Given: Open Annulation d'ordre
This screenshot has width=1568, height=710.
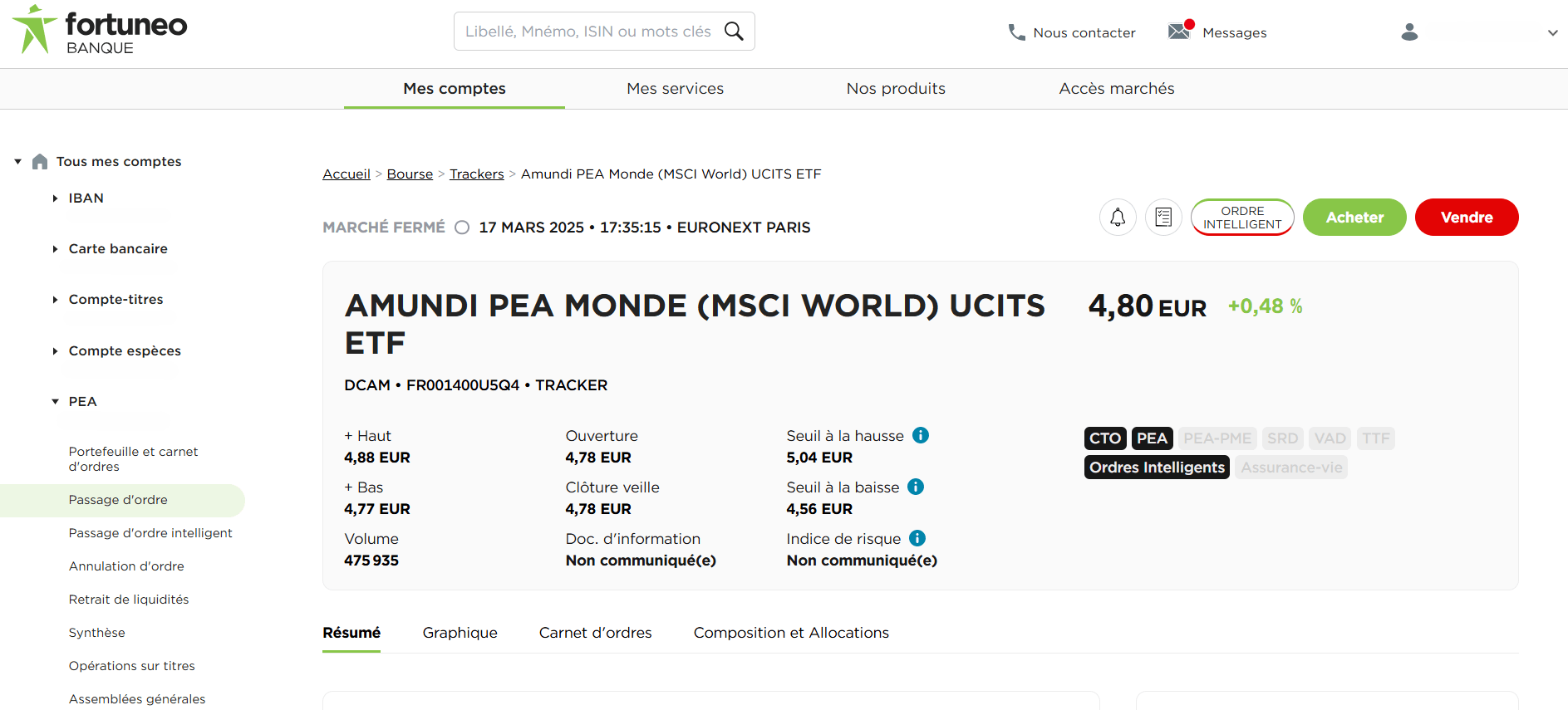Looking at the screenshot, I should pyautogui.click(x=126, y=566).
